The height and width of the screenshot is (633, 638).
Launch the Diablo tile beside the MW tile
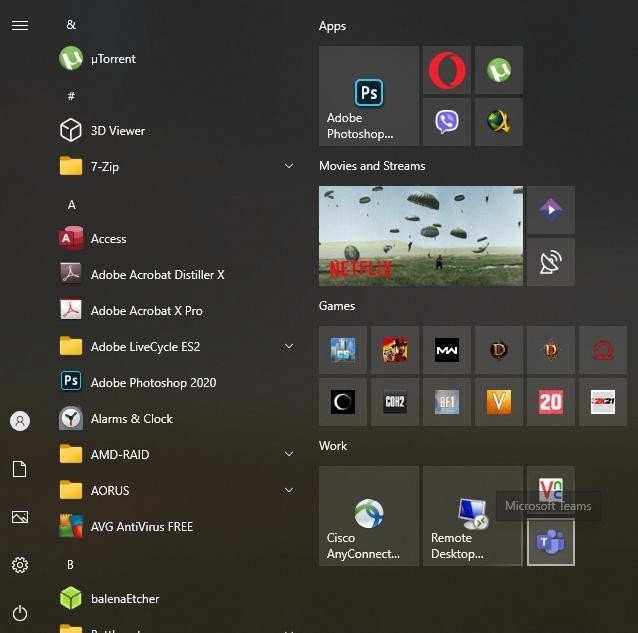pyautogui.click(x=499, y=350)
